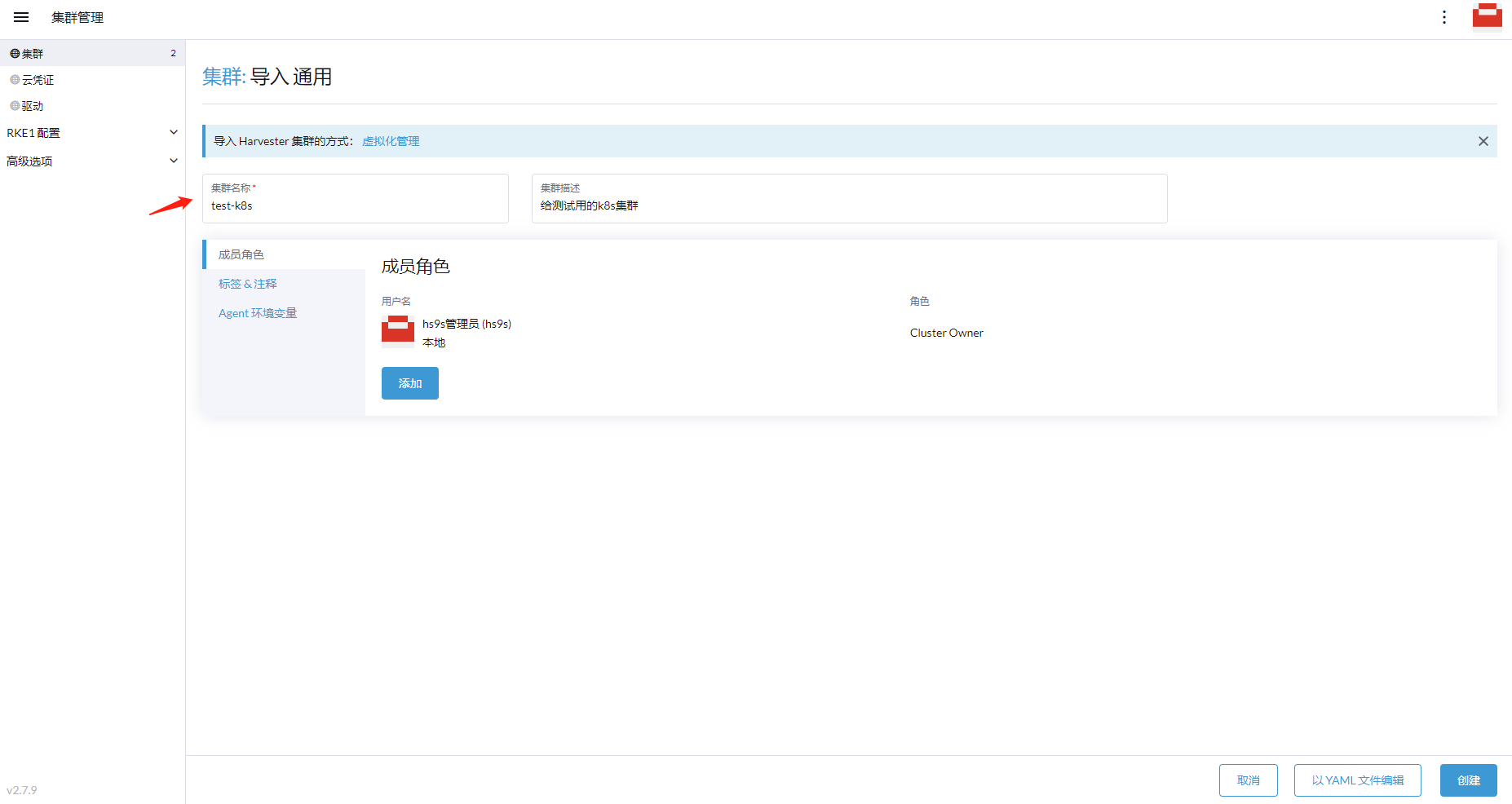
Task: Click the globe icon beside 驱动
Action: (x=15, y=106)
